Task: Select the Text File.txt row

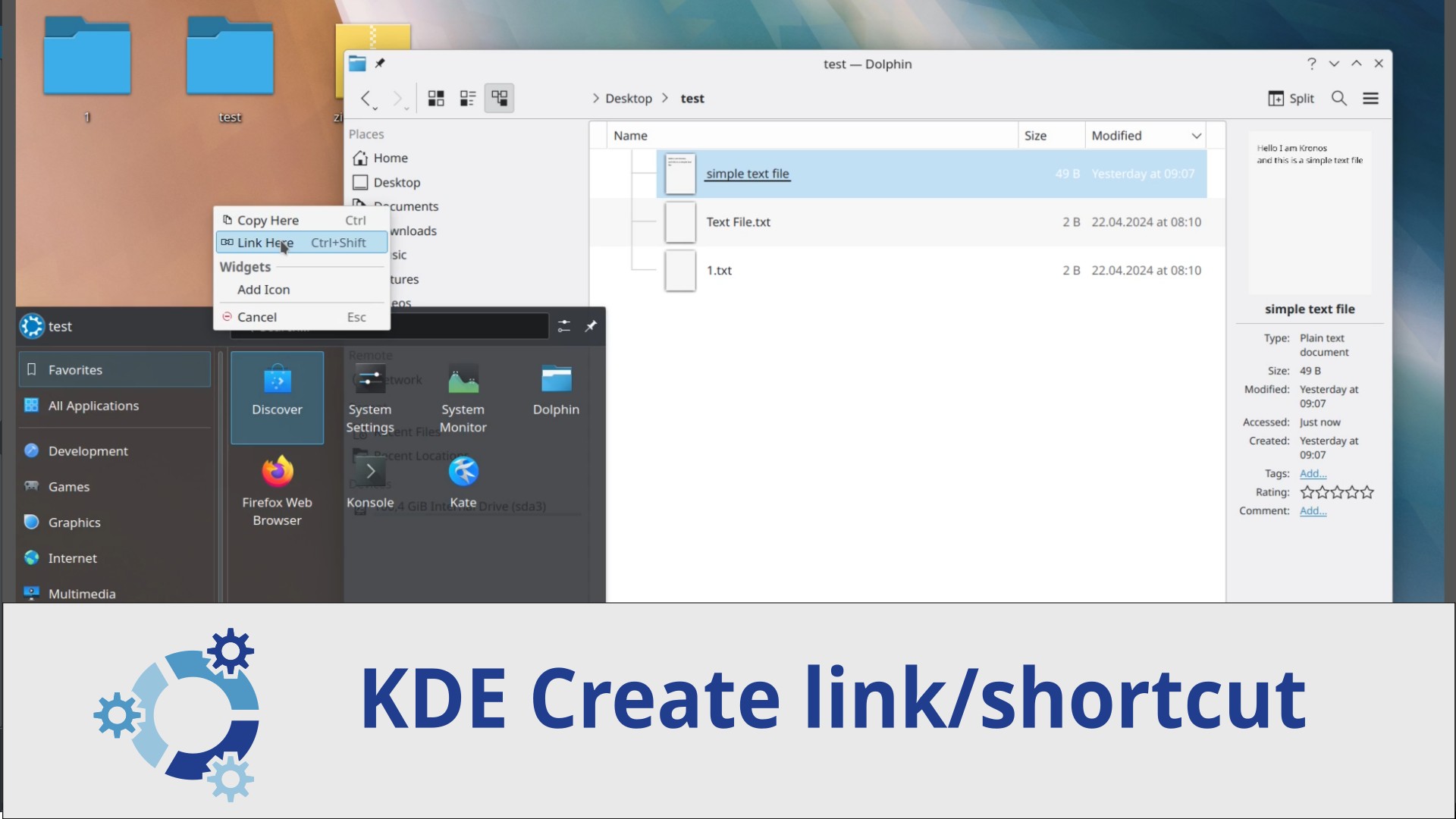Action: (738, 222)
